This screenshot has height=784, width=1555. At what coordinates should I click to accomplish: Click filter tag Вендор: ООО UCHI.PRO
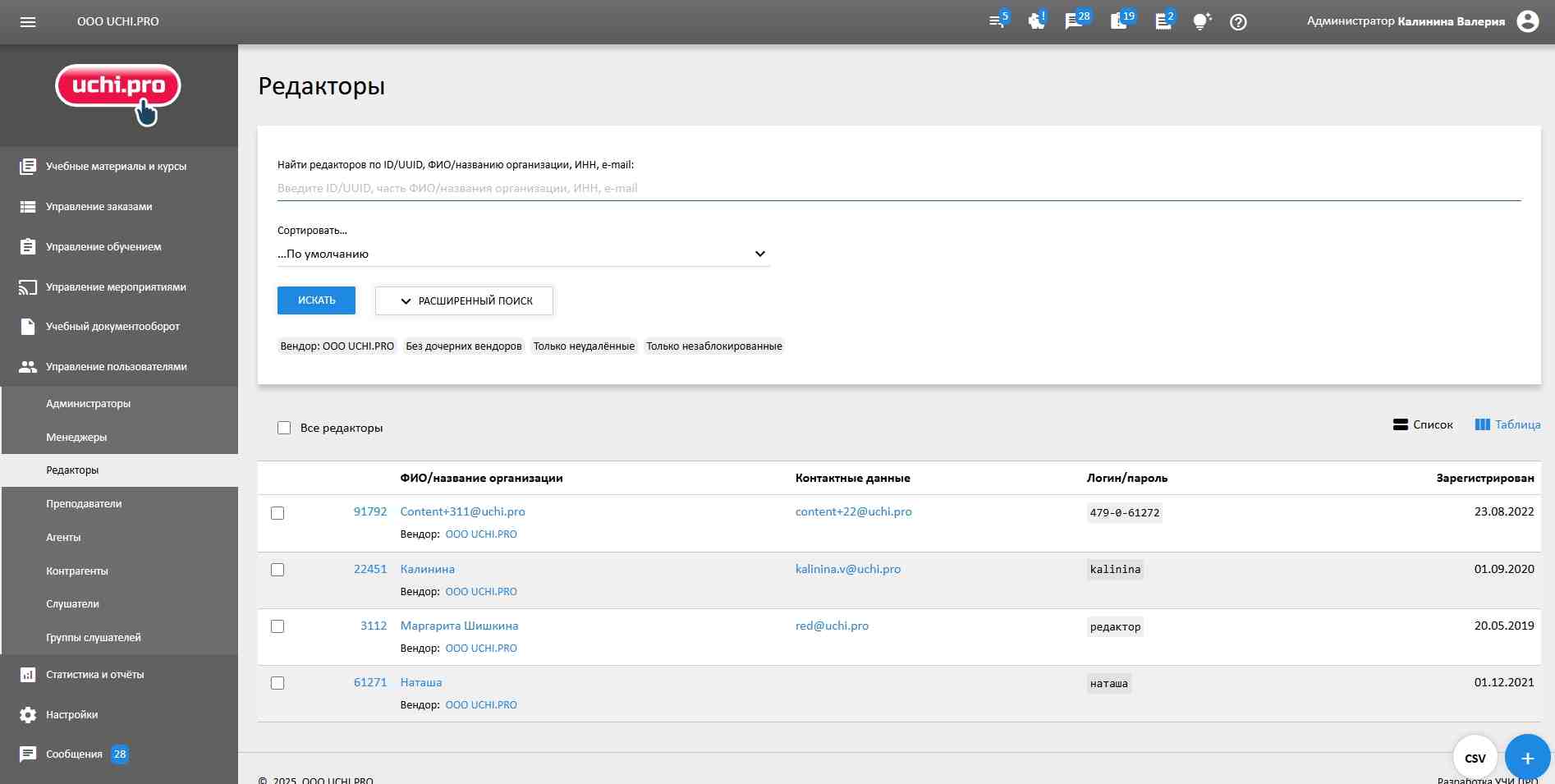click(x=337, y=346)
